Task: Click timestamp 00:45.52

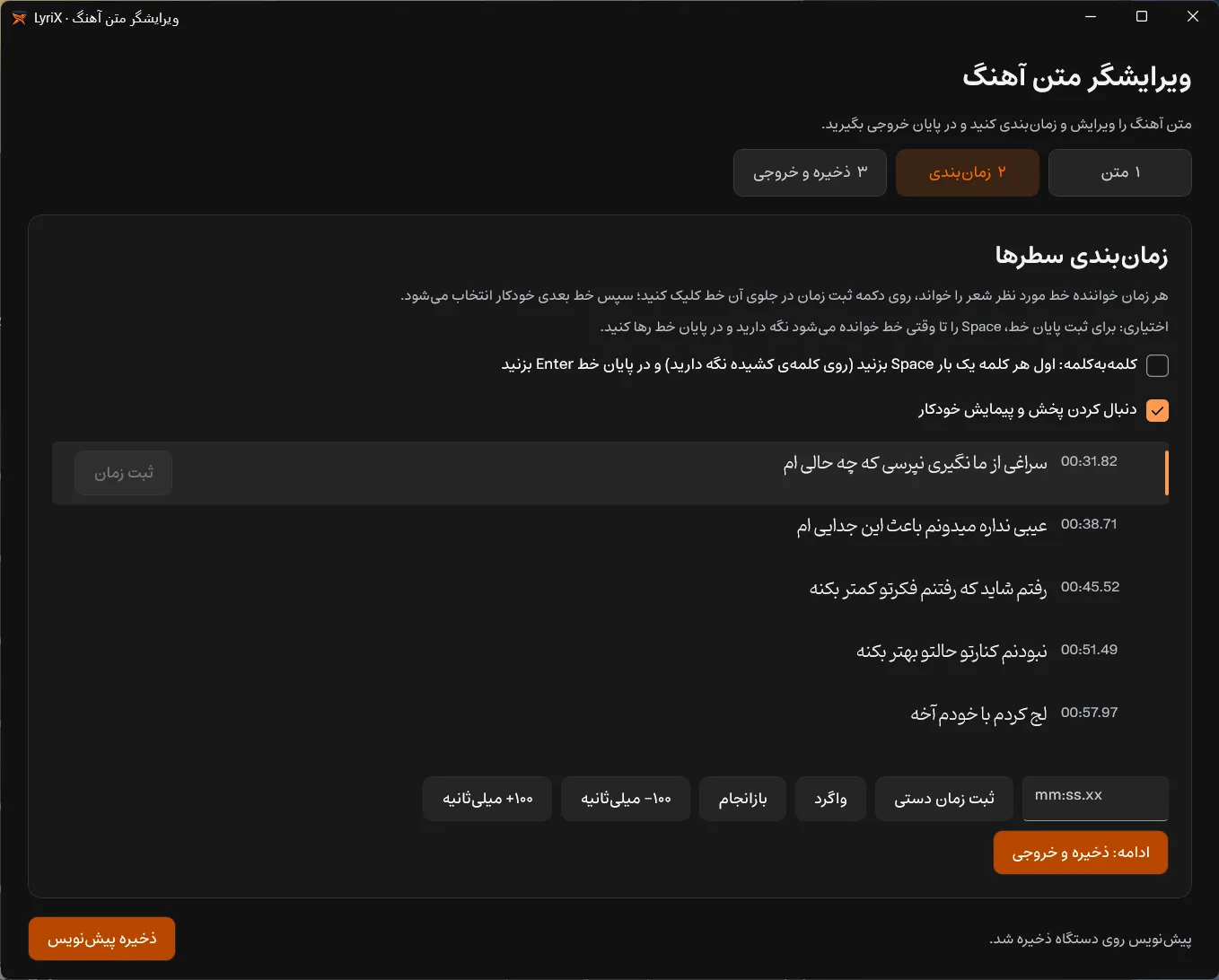Action: point(1090,587)
